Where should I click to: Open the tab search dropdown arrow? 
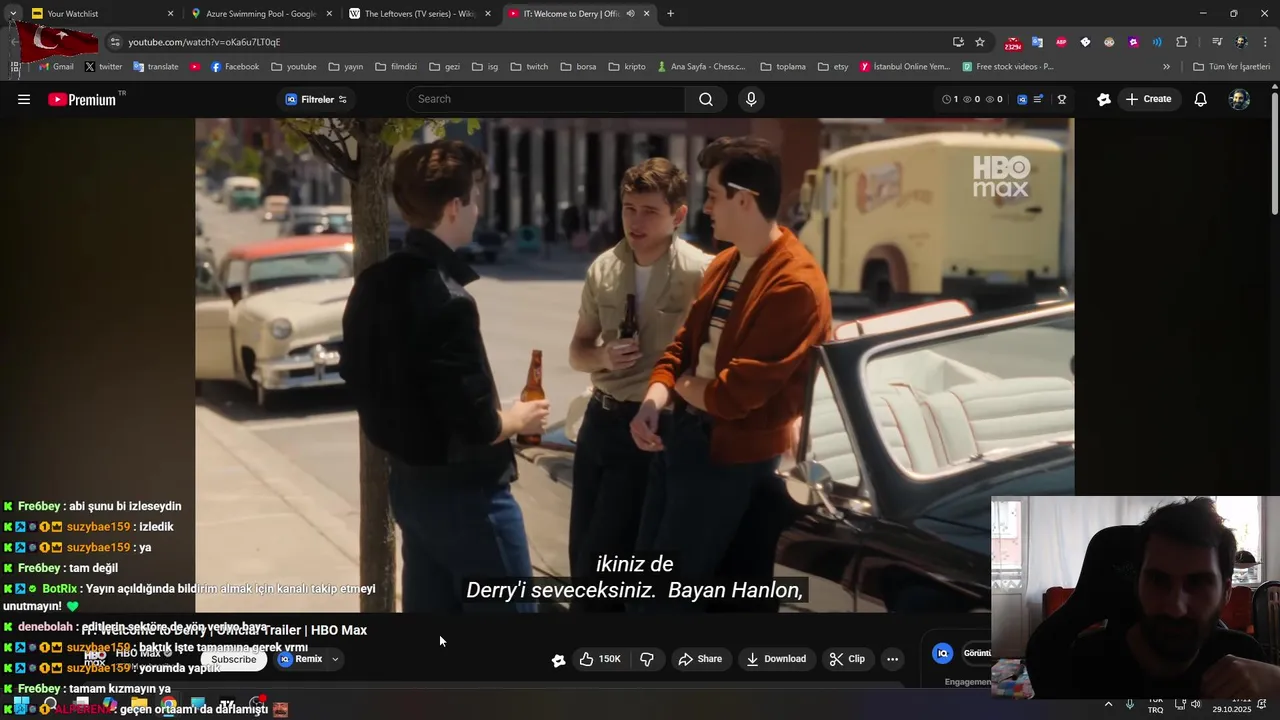pyautogui.click(x=12, y=14)
